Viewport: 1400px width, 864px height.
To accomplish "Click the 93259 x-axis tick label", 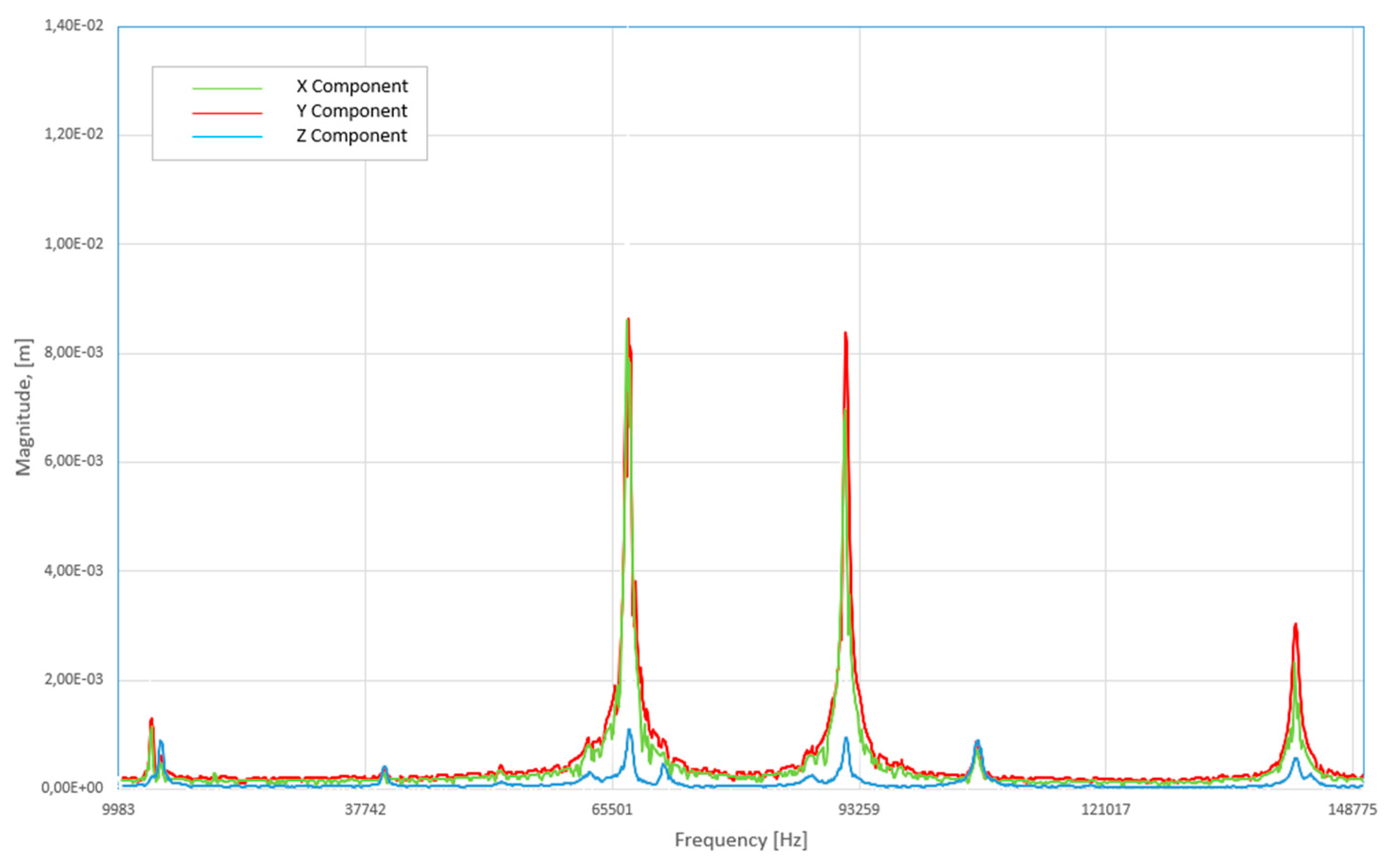I will pos(859,810).
